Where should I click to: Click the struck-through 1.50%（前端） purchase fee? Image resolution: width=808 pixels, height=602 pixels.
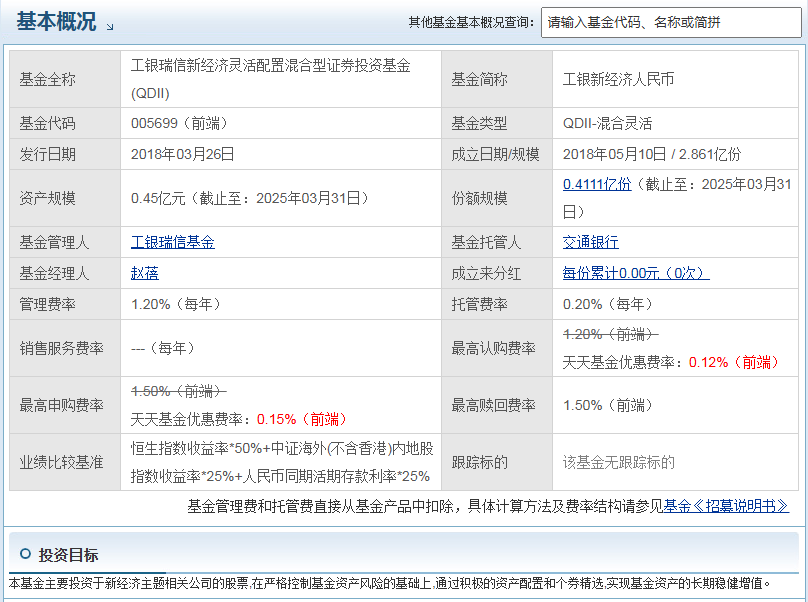[179, 392]
